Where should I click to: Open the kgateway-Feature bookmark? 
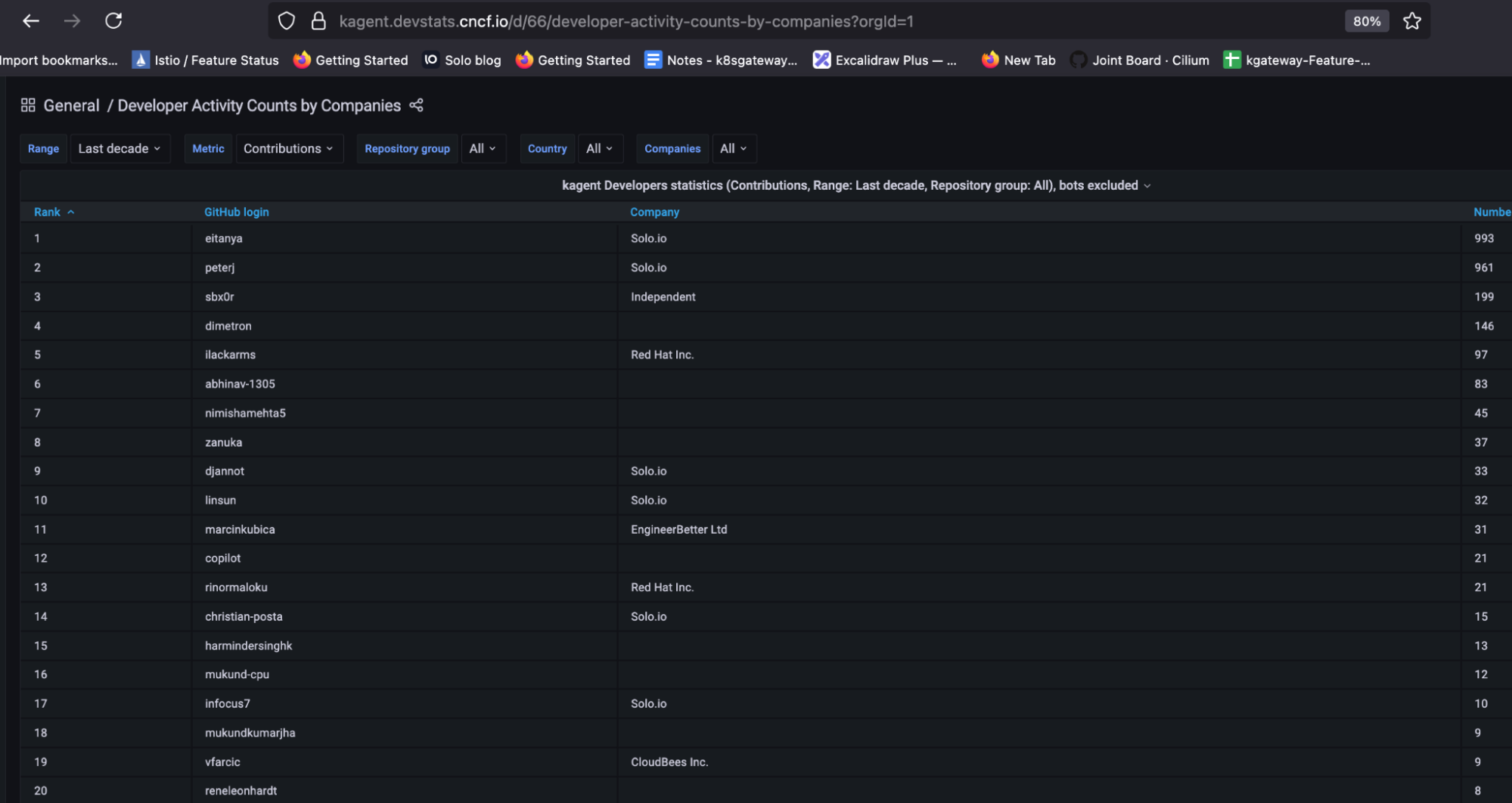(x=1297, y=60)
